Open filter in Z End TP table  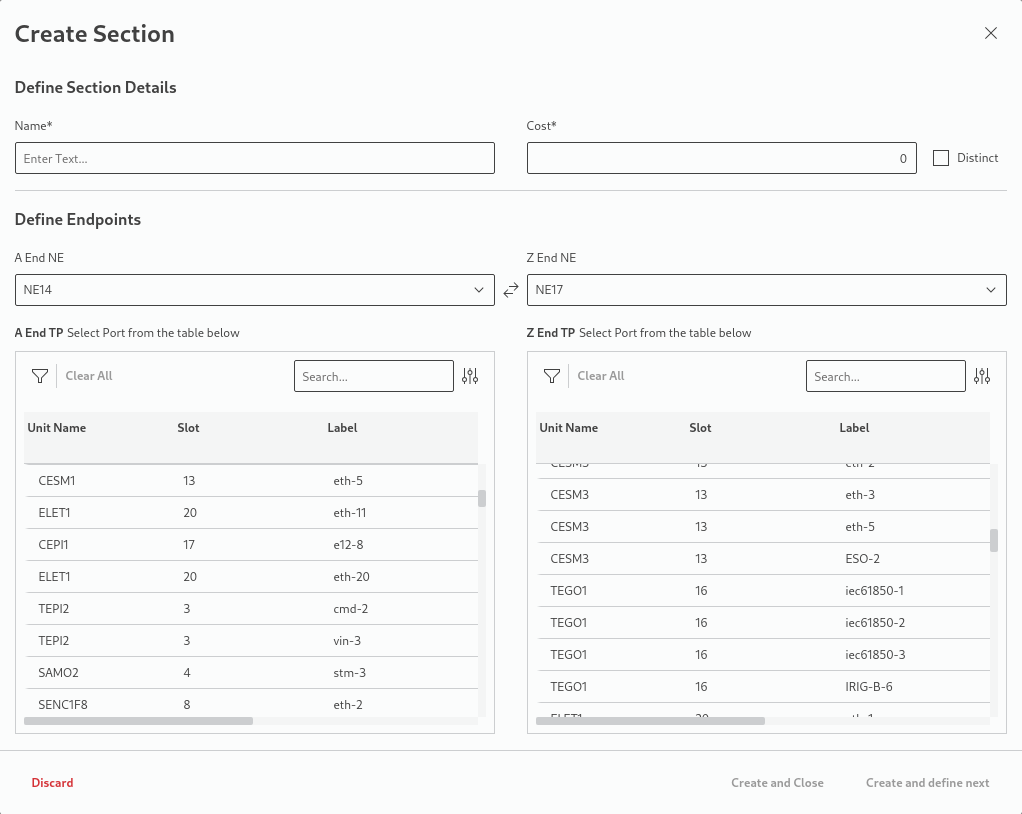[x=552, y=376]
